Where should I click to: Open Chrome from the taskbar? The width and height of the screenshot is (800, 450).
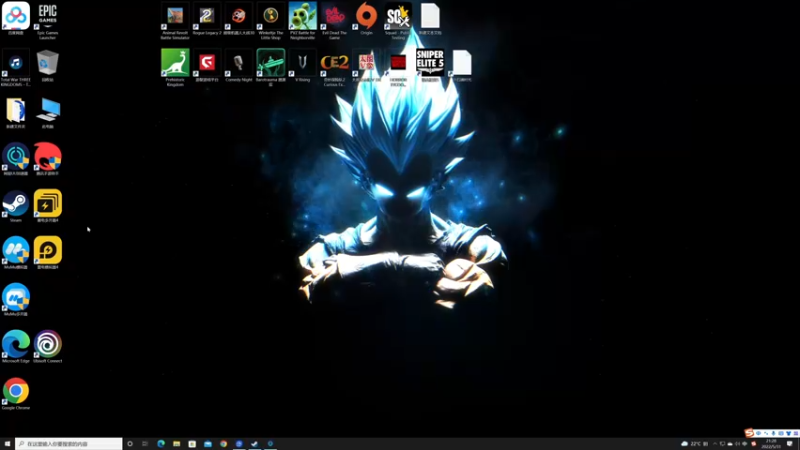[223, 444]
